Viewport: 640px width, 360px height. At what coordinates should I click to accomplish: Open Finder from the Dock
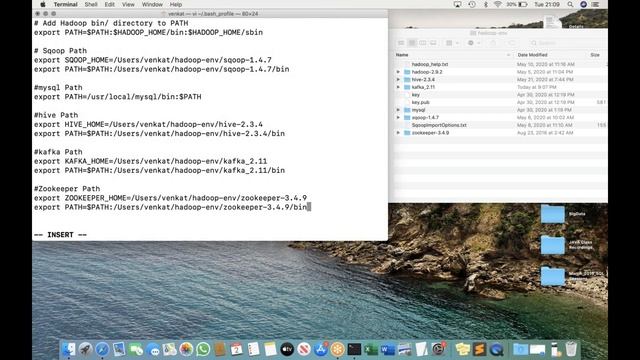(x=69, y=349)
